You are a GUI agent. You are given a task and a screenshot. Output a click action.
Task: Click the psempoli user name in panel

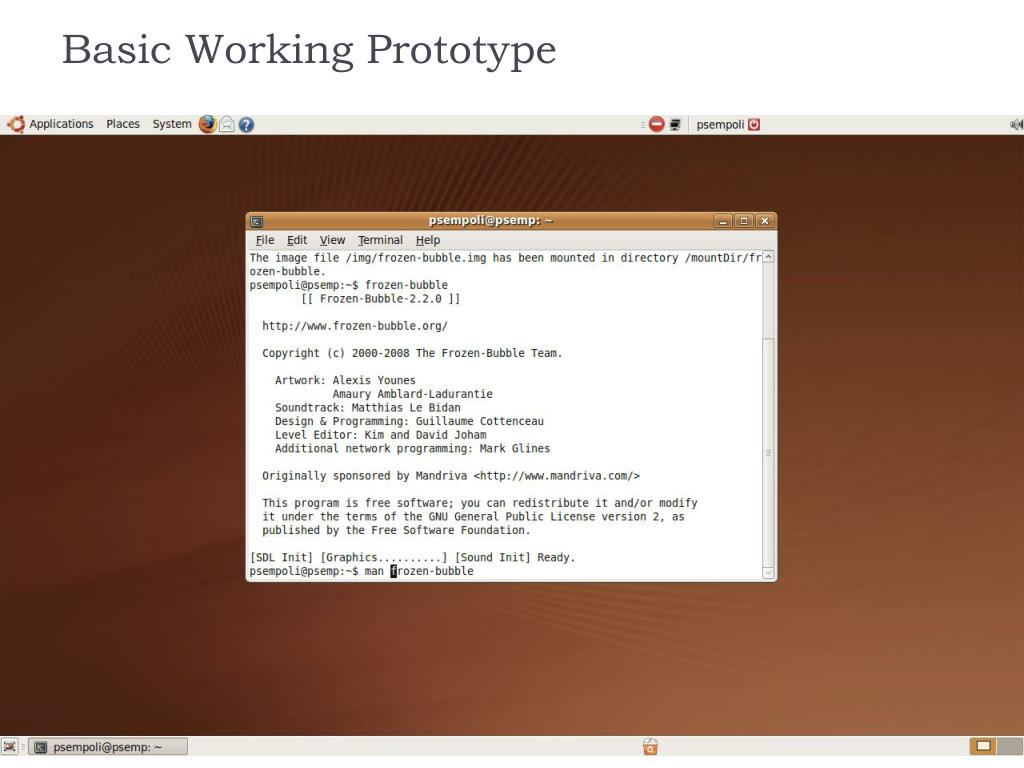(720, 124)
